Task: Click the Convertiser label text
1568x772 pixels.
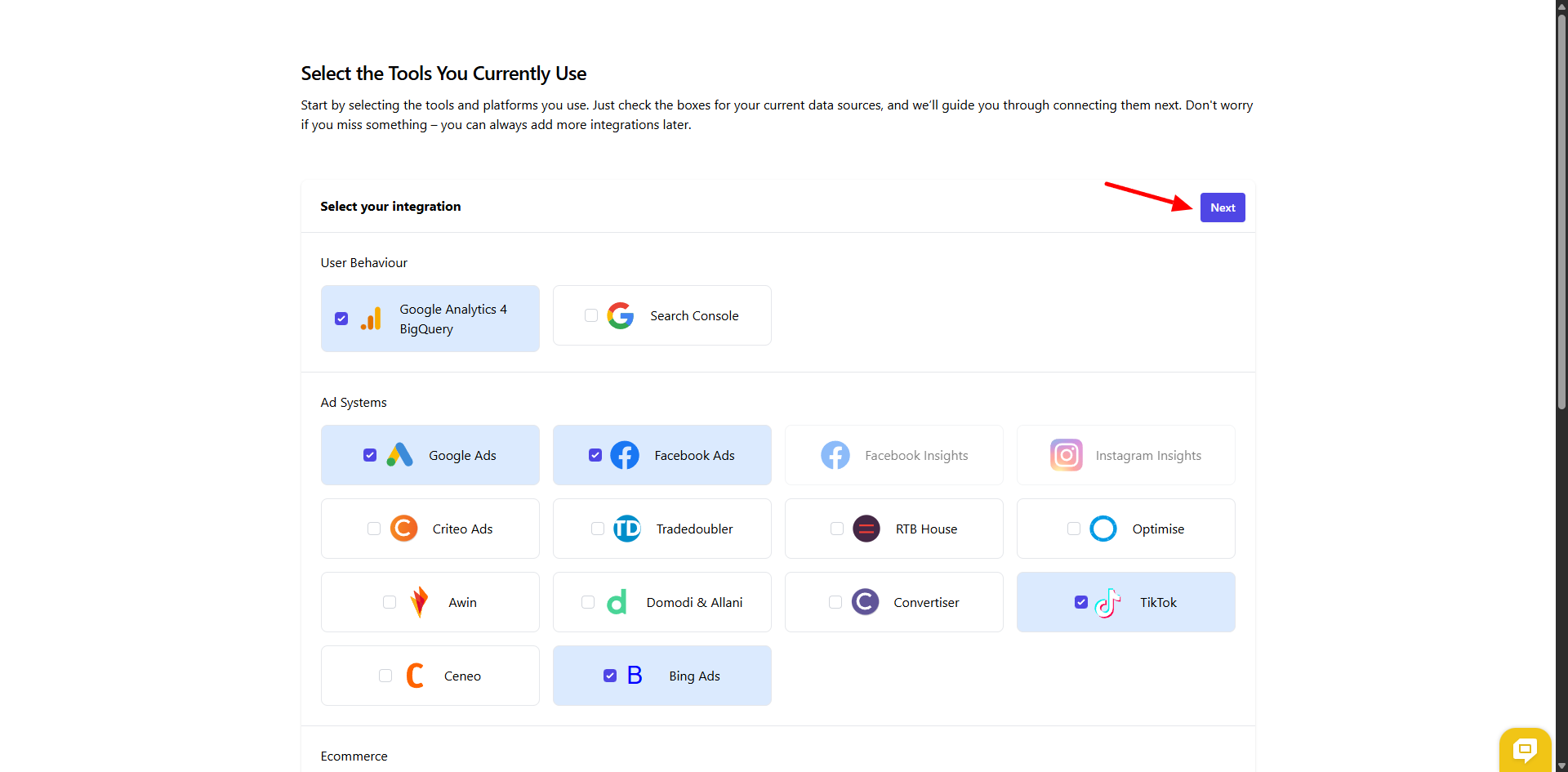Action: coord(926,602)
